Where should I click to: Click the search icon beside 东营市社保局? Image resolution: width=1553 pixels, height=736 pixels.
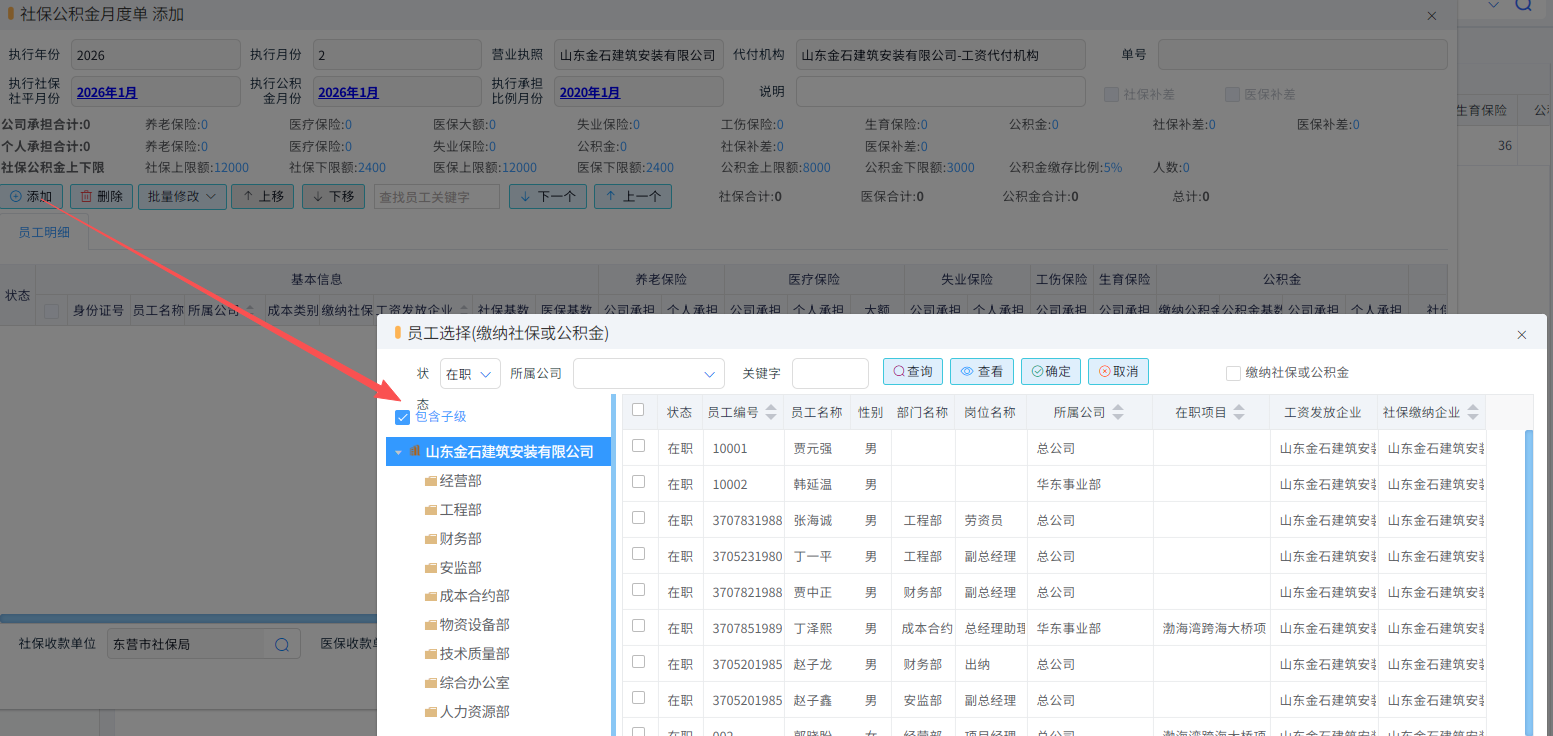click(x=282, y=644)
